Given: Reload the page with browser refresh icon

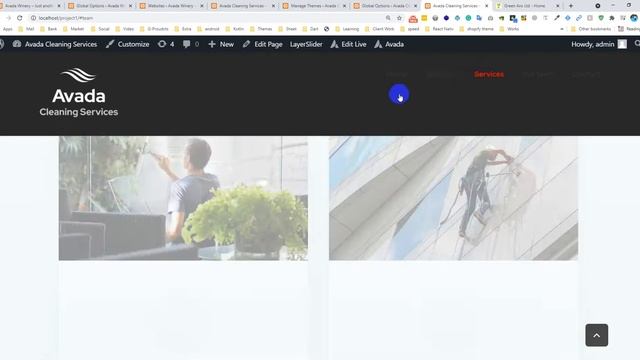Looking at the screenshot, I should click(19, 18).
